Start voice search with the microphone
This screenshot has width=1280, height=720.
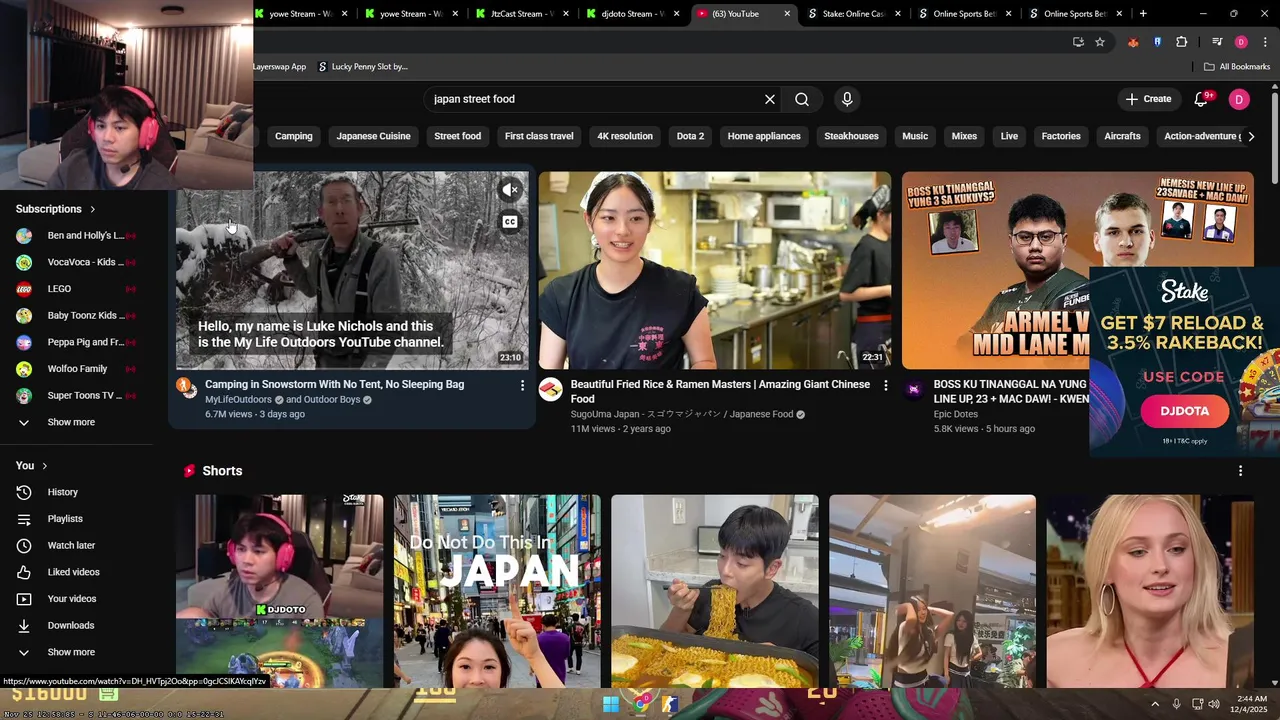[847, 99]
